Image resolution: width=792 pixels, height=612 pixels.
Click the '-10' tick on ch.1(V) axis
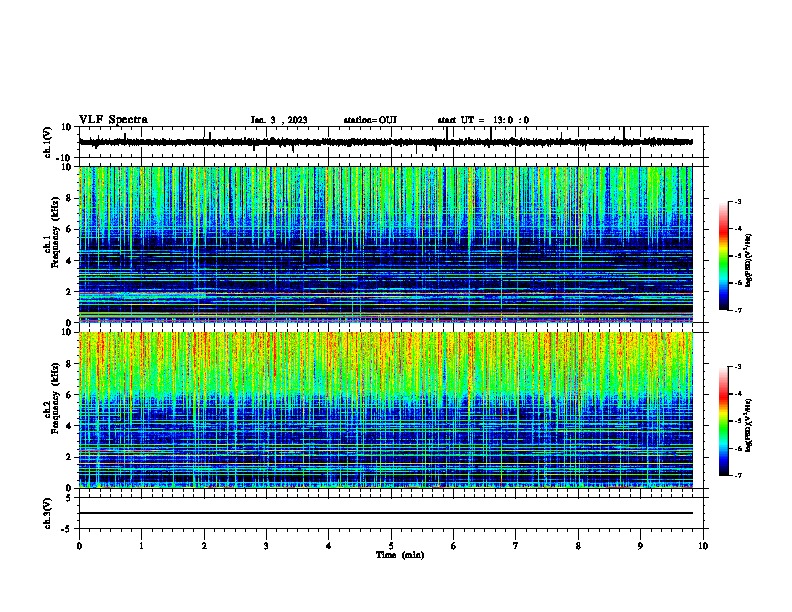click(64, 158)
